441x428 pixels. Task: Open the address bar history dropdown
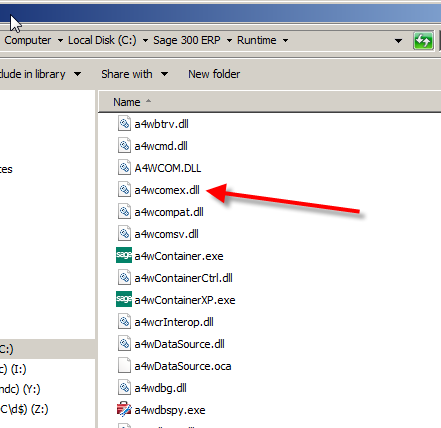click(398, 41)
